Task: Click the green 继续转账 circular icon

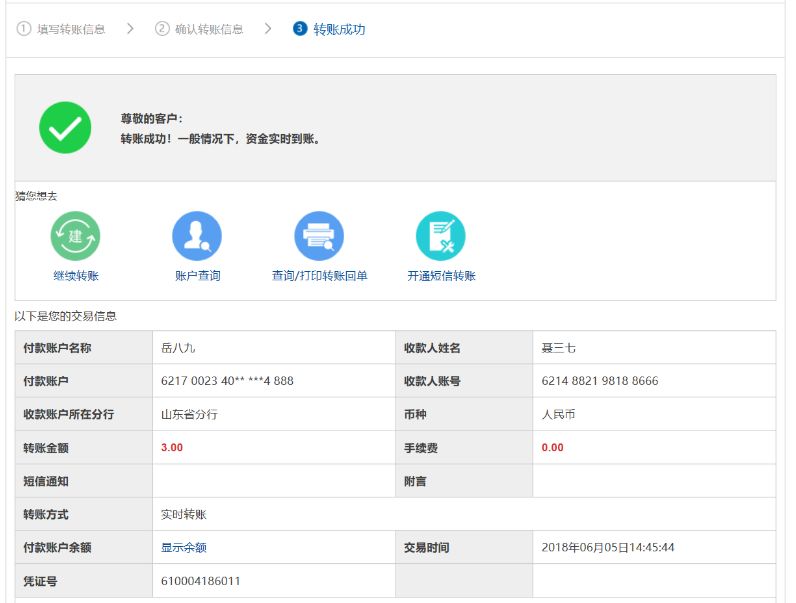Action: [76, 236]
